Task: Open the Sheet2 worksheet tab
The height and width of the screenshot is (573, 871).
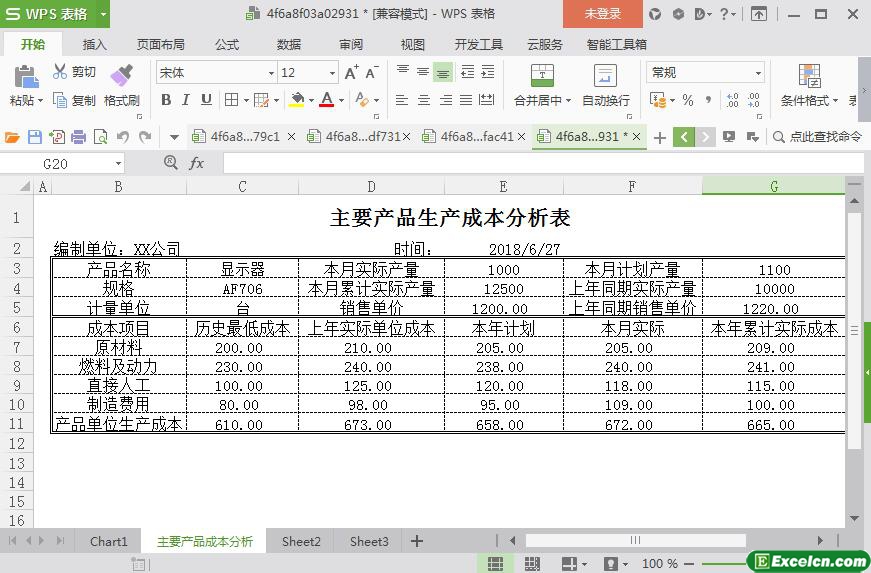Action: coord(301,541)
